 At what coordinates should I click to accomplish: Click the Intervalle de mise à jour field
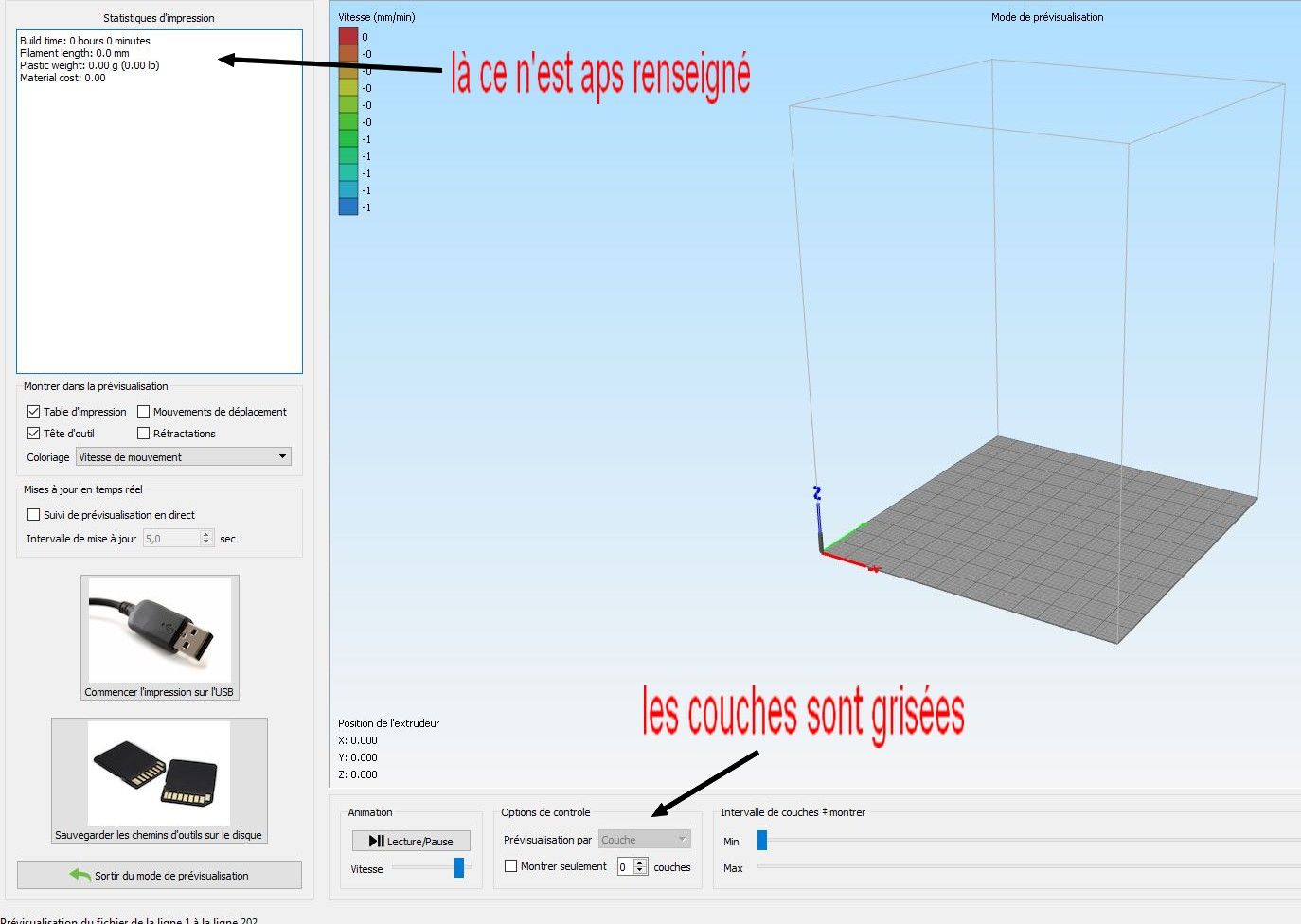coord(179,539)
